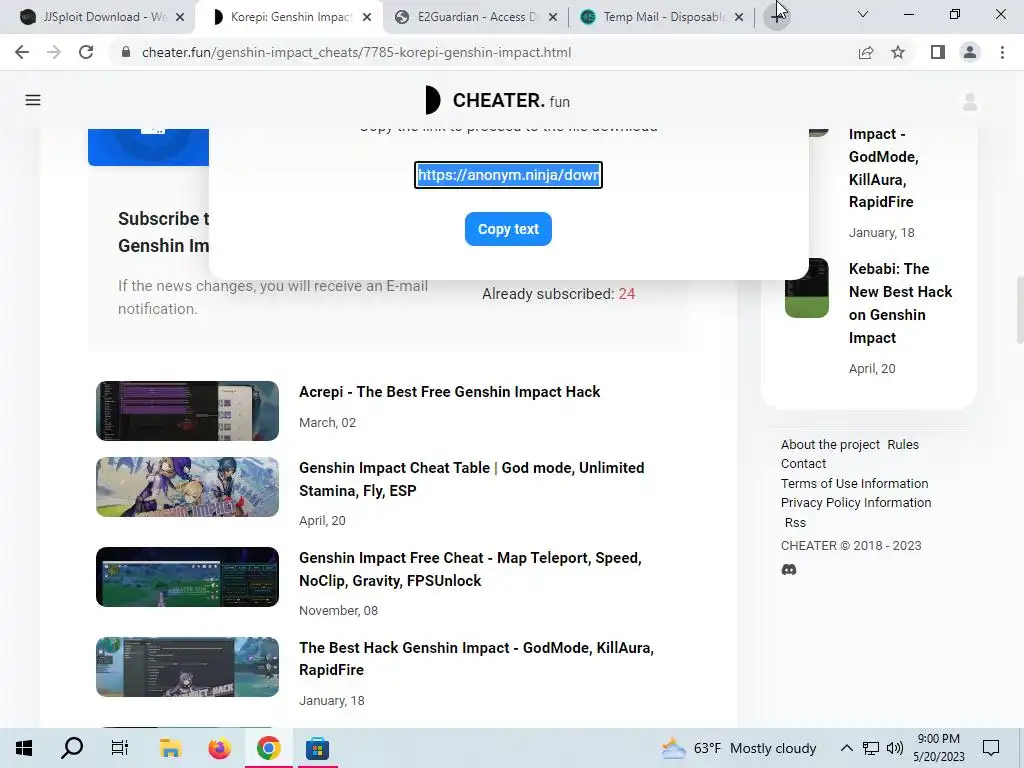This screenshot has height=768, width=1024.
Task: Go forward in browser history
Action: 54,52
